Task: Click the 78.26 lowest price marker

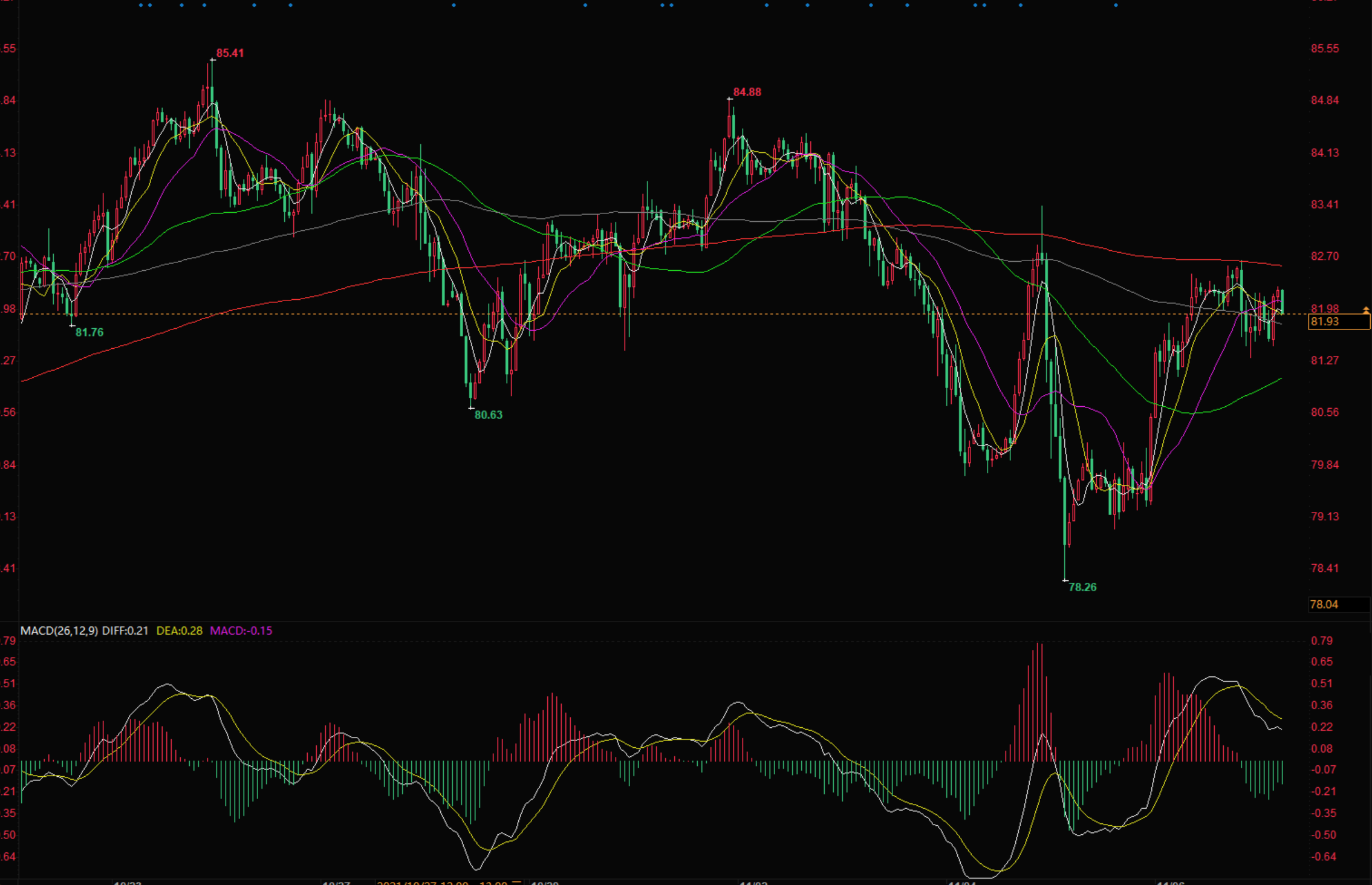Action: coord(1082,587)
